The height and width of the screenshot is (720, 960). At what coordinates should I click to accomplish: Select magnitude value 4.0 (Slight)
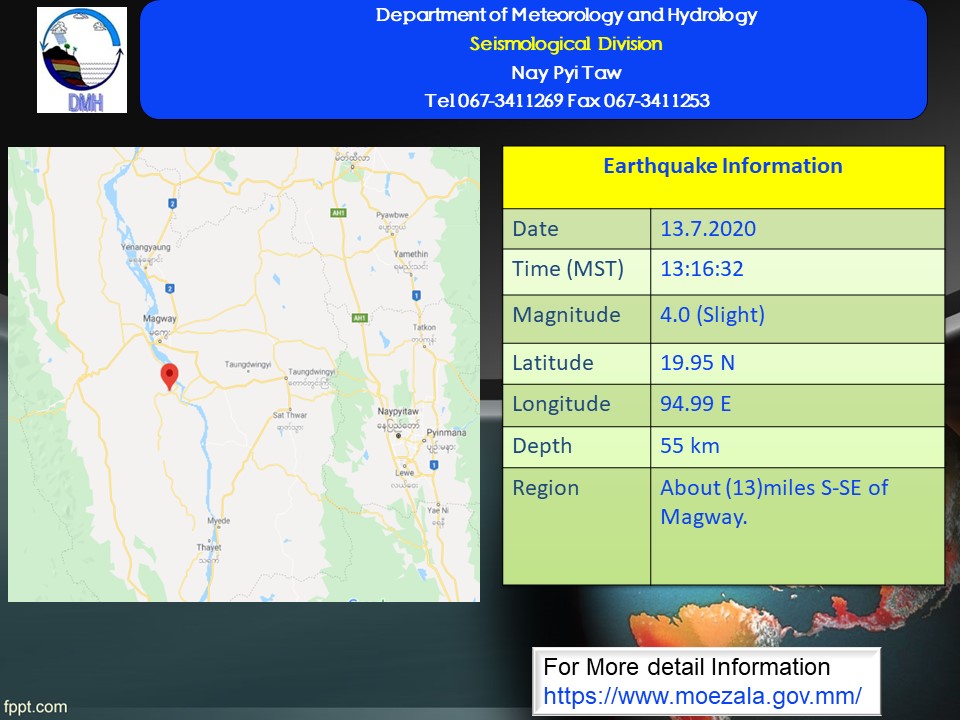(x=712, y=315)
